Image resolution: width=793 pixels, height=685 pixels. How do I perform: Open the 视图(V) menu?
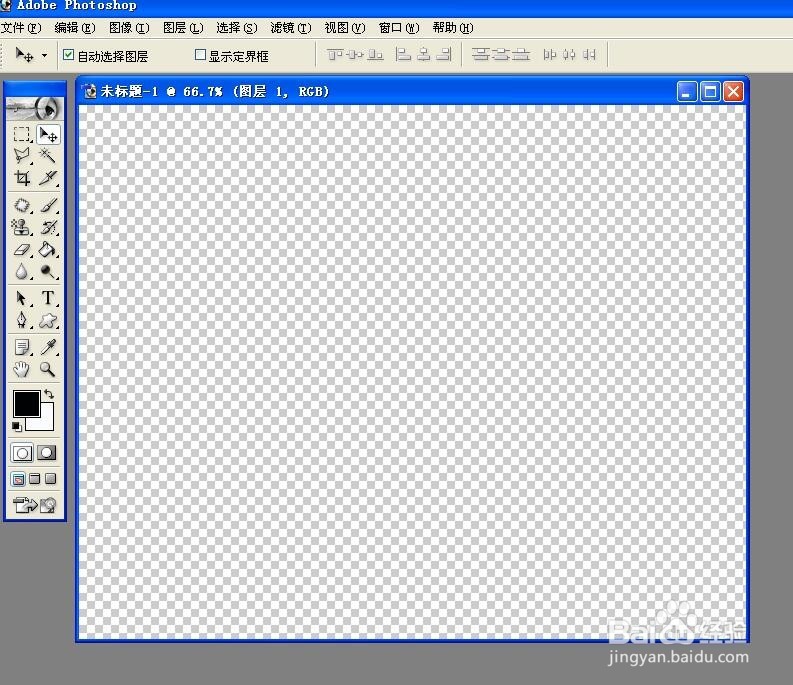pos(344,28)
